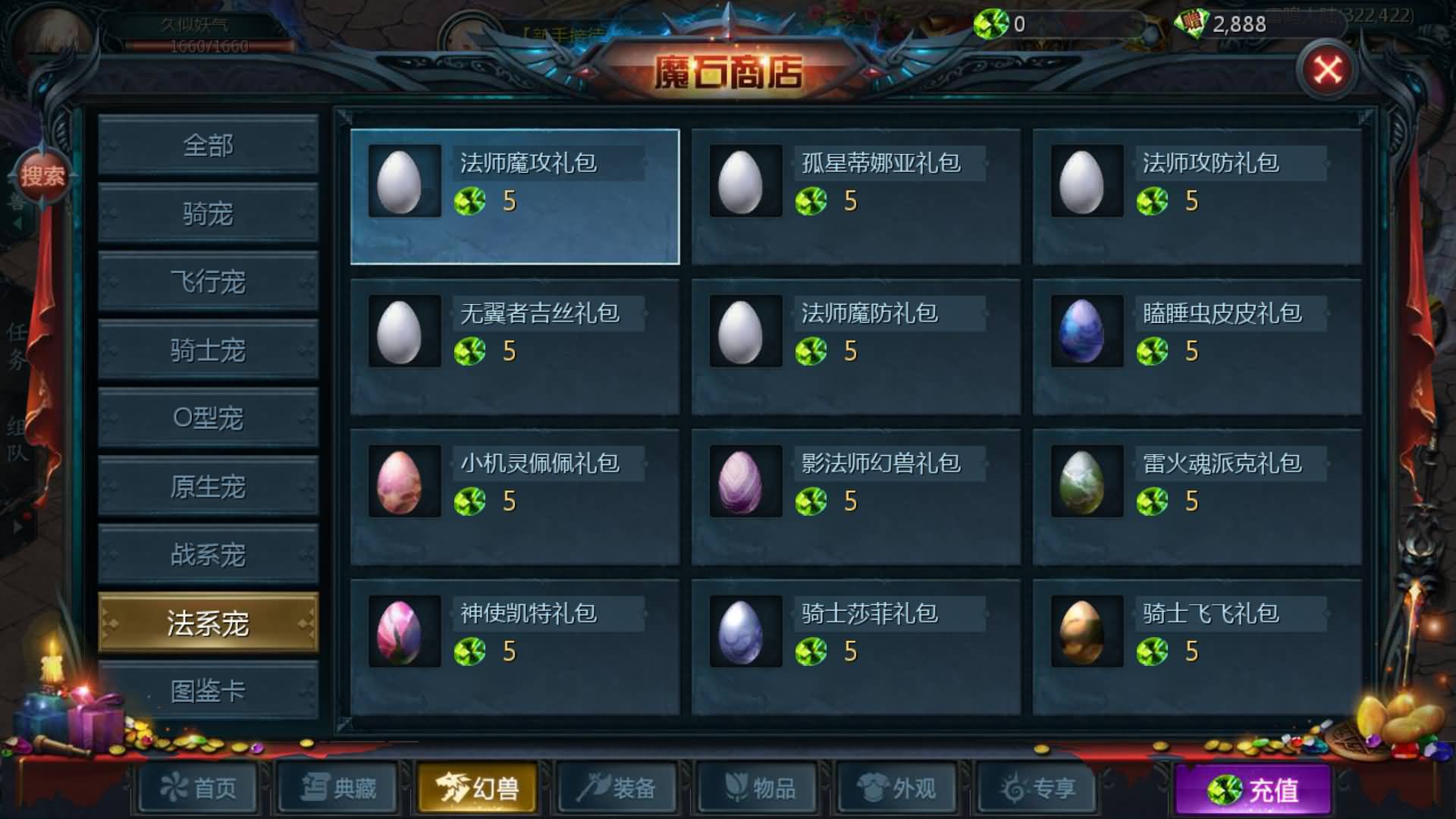Viewport: 1456px width, 819px height.
Task: Select the 飞行宠 category
Action: (208, 281)
